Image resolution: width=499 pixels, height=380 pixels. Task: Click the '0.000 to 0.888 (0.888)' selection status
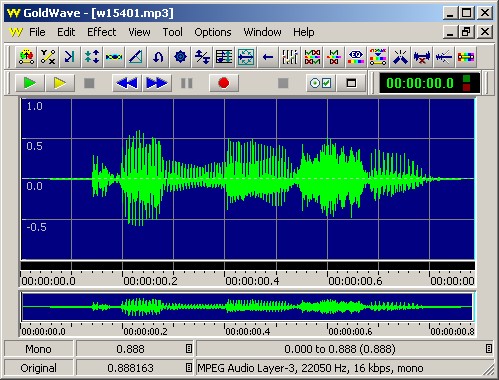[x=340, y=349]
